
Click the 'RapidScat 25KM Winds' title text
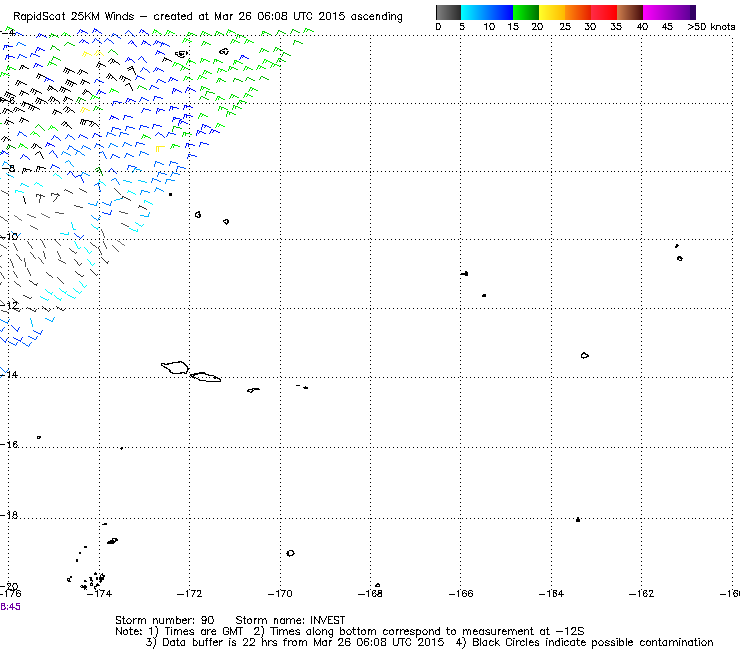coord(74,17)
